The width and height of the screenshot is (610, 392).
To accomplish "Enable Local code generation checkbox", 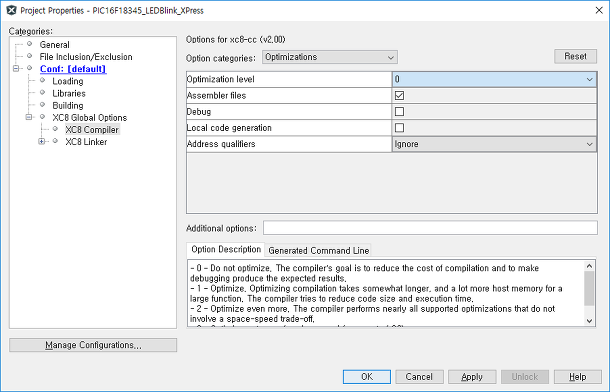I will (399, 128).
